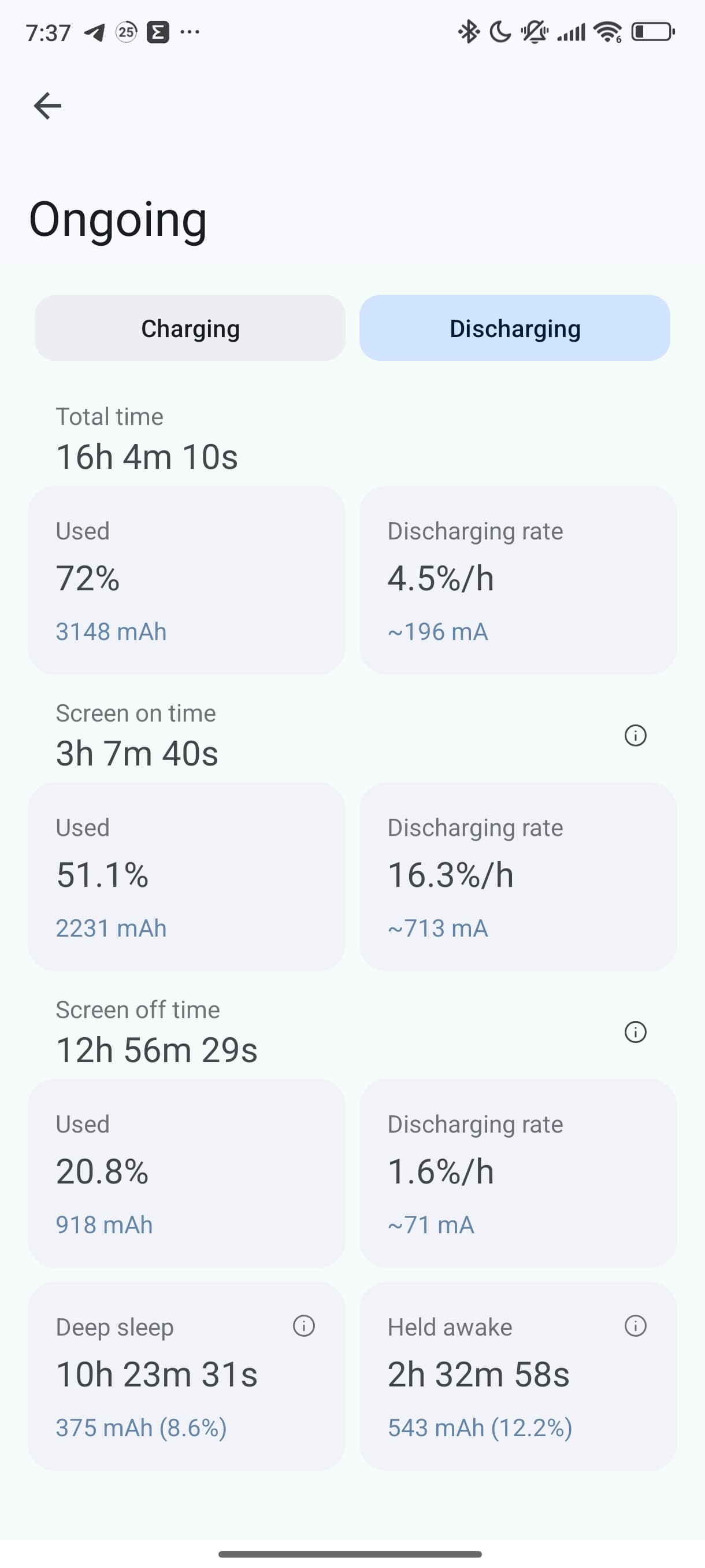
Task: Tap the Held awake info icon
Action: click(x=635, y=1326)
